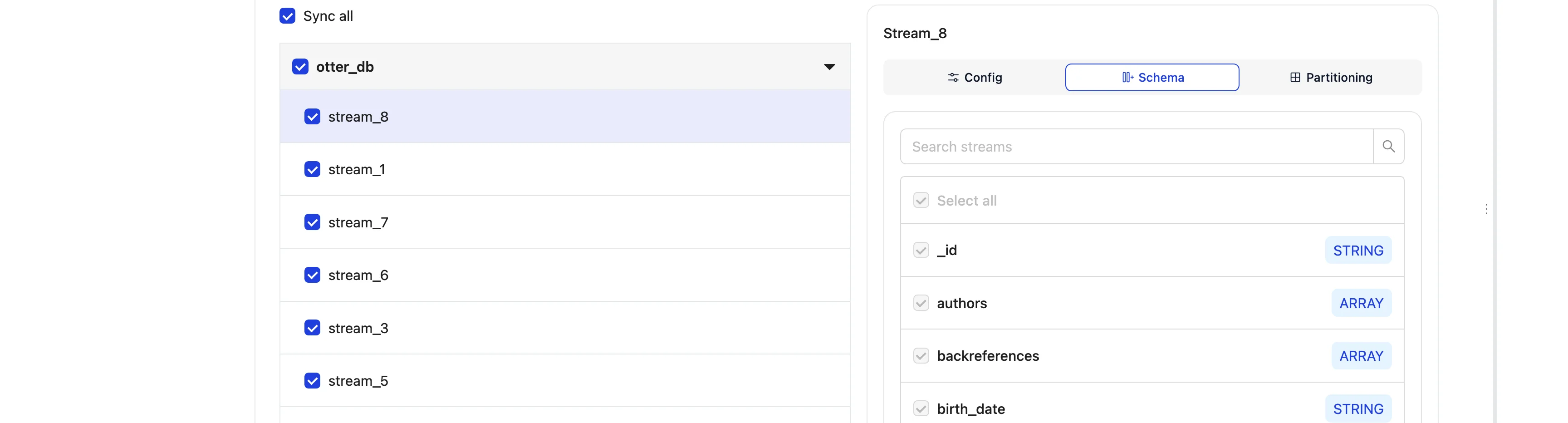This screenshot has height=423, width=1568.
Task: Uncheck the stream_8 checkbox
Action: click(312, 117)
